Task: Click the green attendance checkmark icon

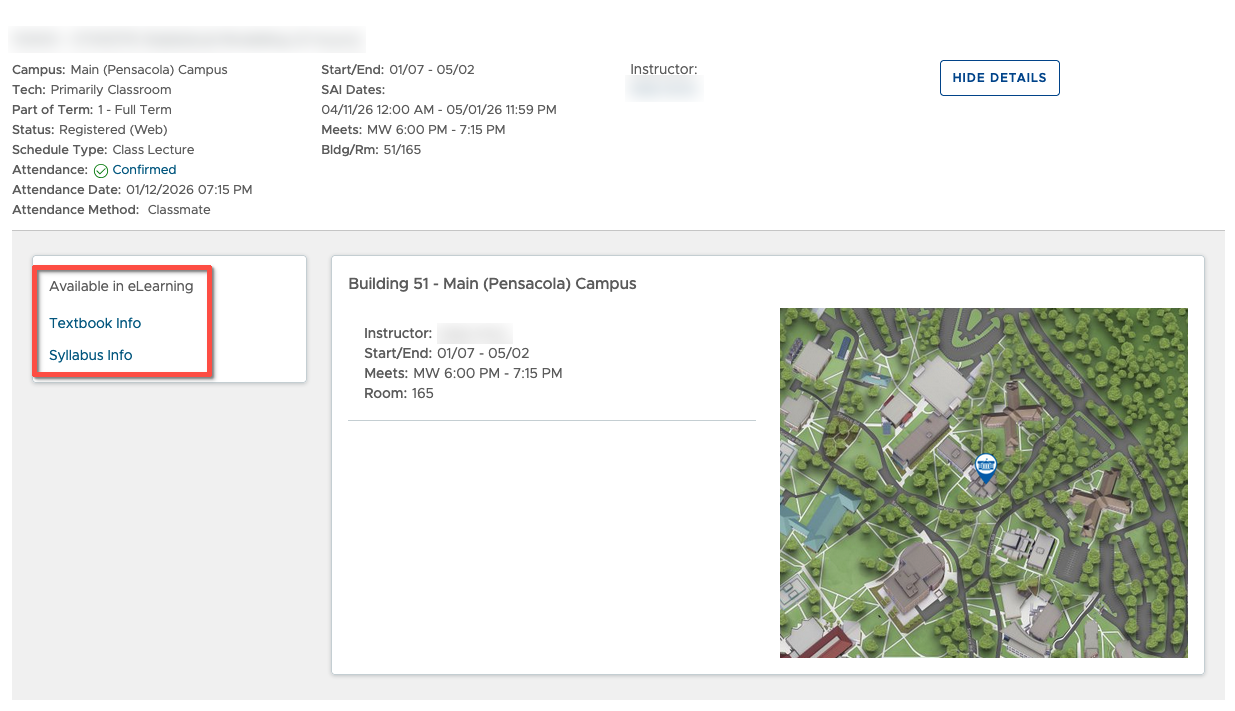Action: coord(100,170)
